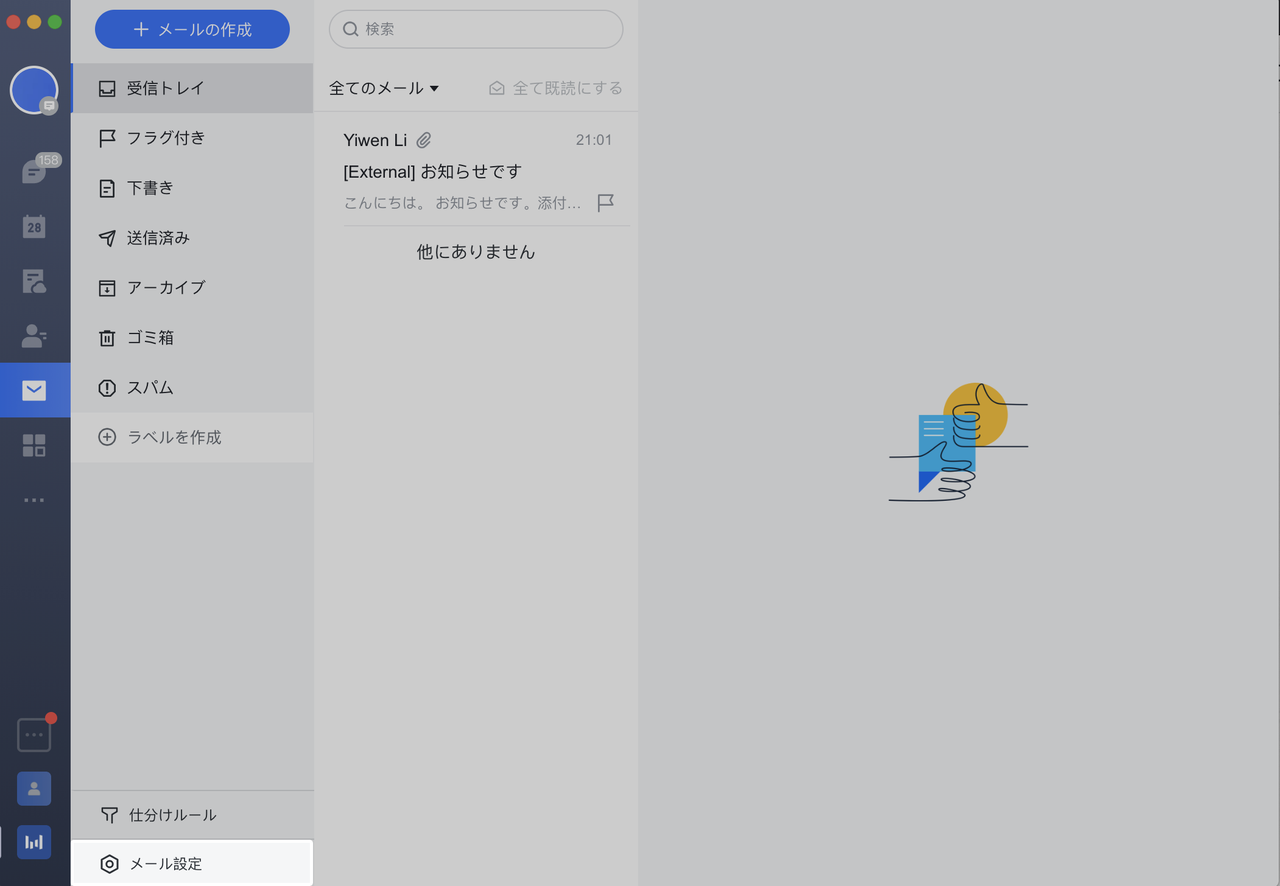The width and height of the screenshot is (1280, 886).
Task: Open the 受信トレイ inbox folder
Action: point(165,88)
